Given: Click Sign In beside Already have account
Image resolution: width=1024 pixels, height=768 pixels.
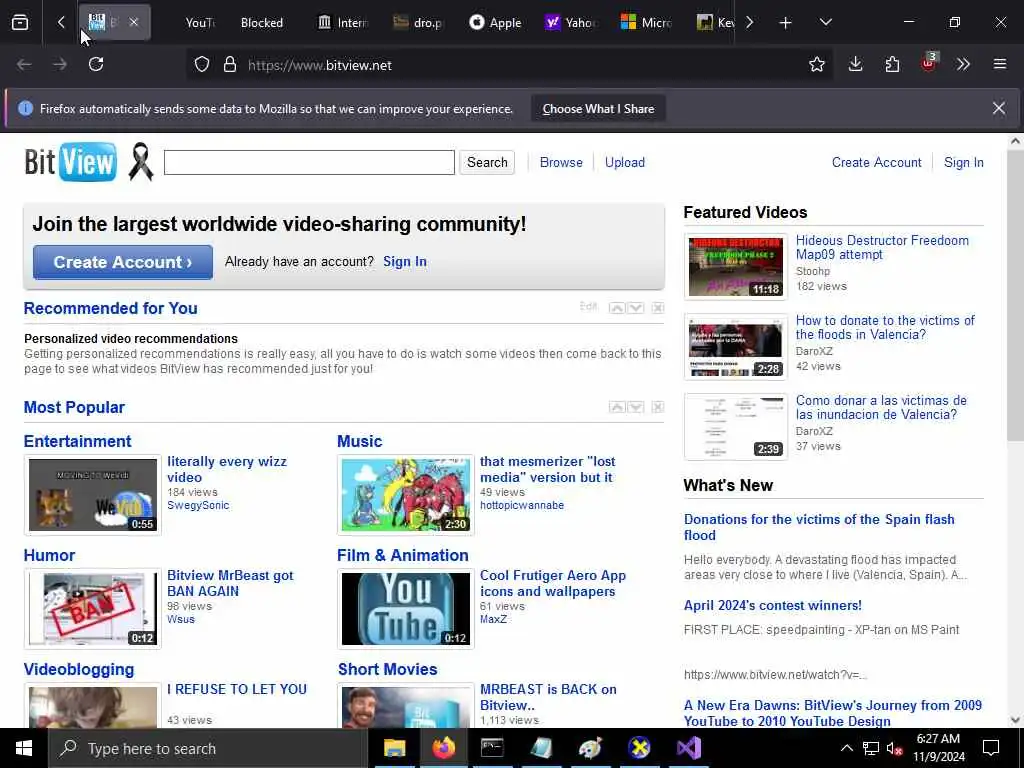Looking at the screenshot, I should coord(405,262).
